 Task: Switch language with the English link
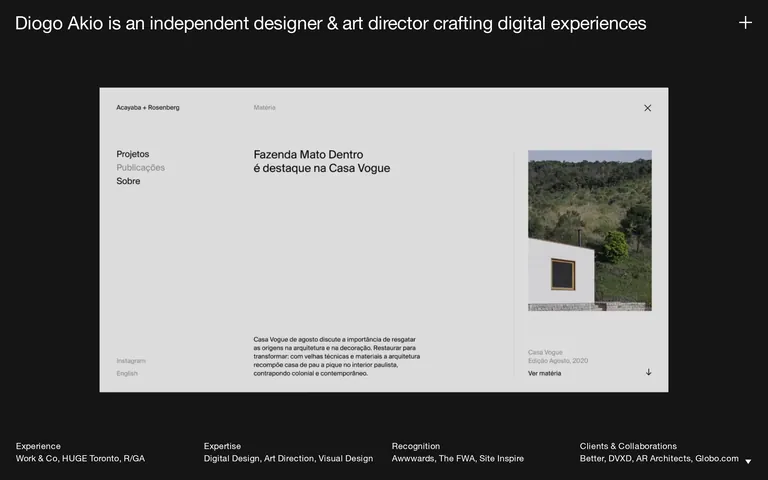pos(127,373)
